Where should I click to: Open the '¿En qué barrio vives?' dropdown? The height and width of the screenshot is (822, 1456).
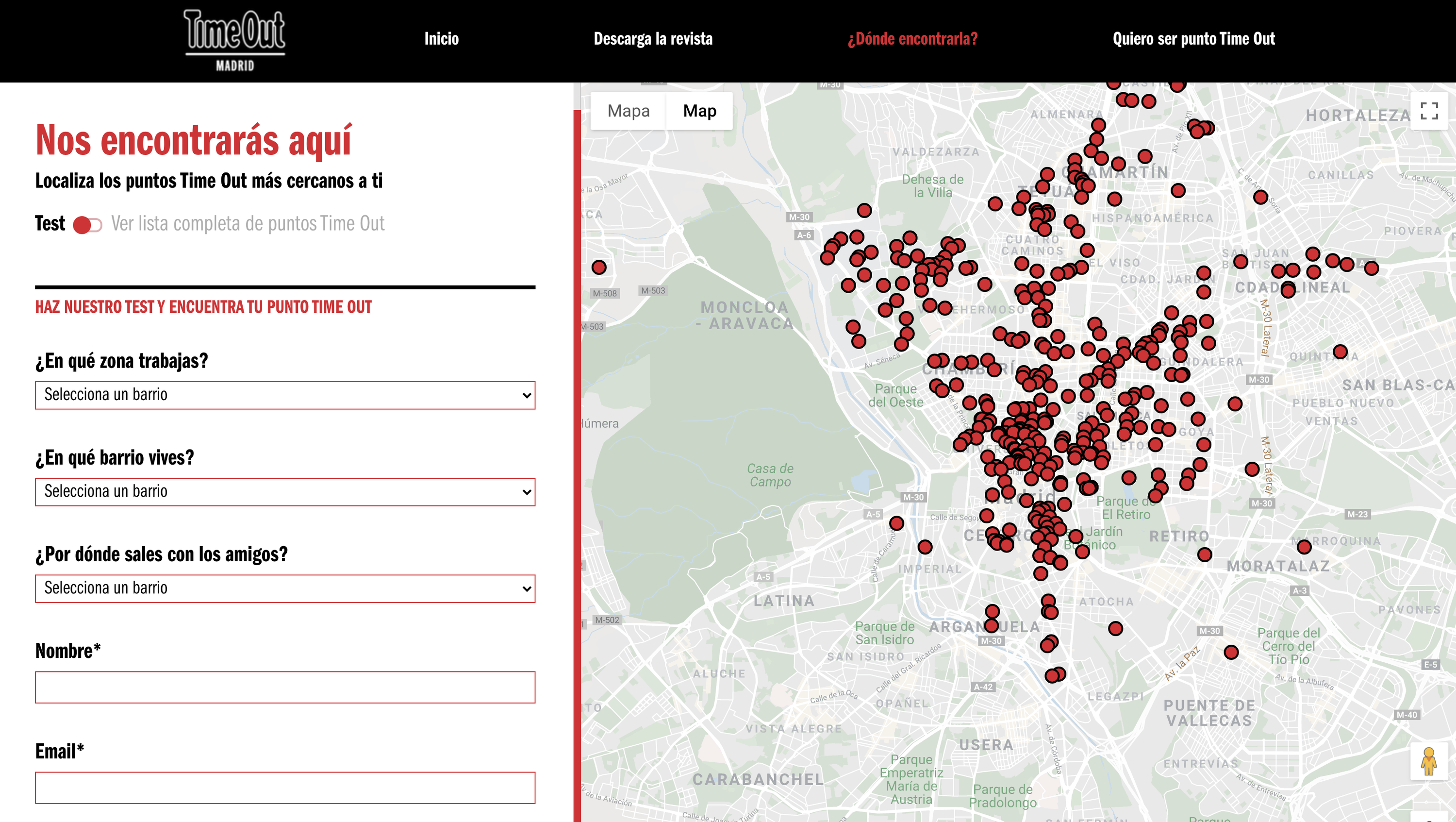pos(285,492)
